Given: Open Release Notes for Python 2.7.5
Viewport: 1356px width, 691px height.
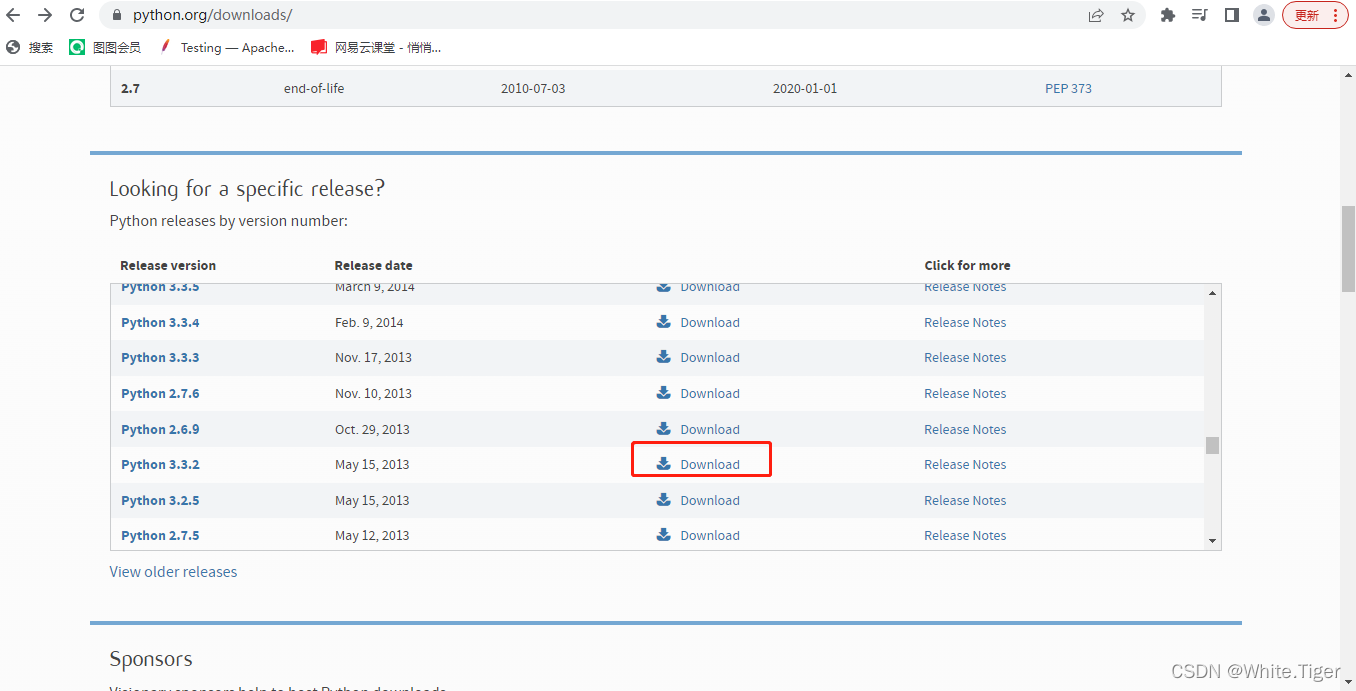Looking at the screenshot, I should 965,535.
